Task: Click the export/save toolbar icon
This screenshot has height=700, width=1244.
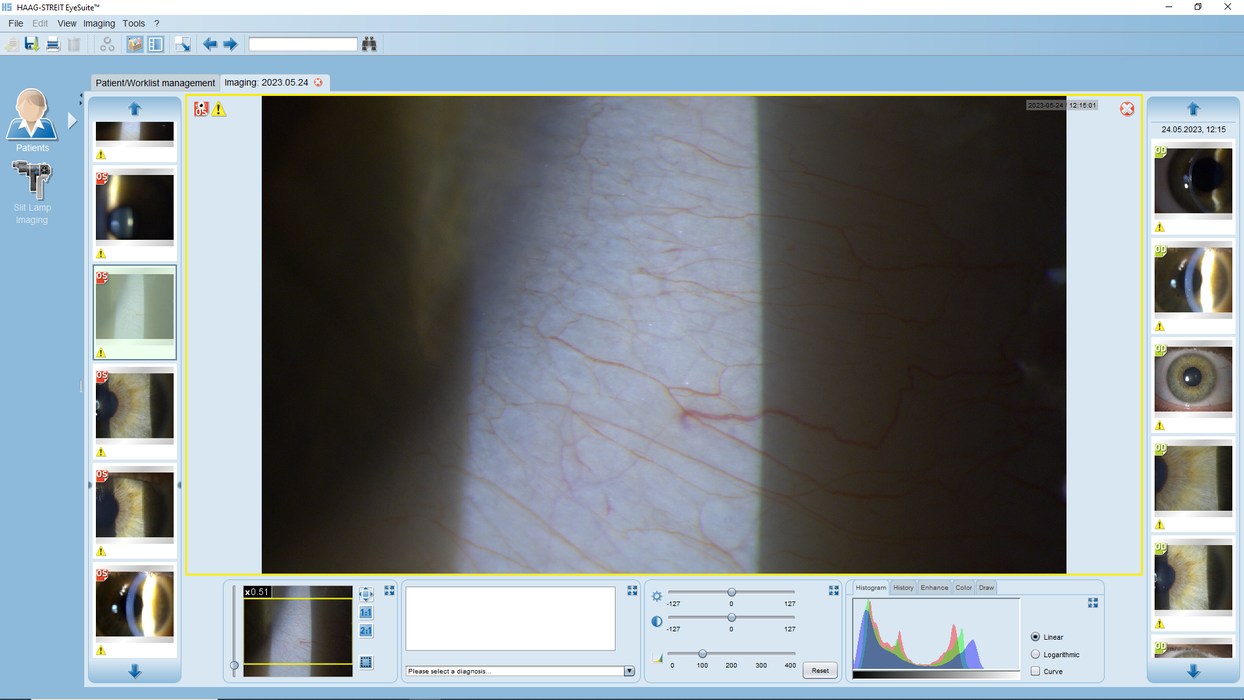Action: coord(30,43)
